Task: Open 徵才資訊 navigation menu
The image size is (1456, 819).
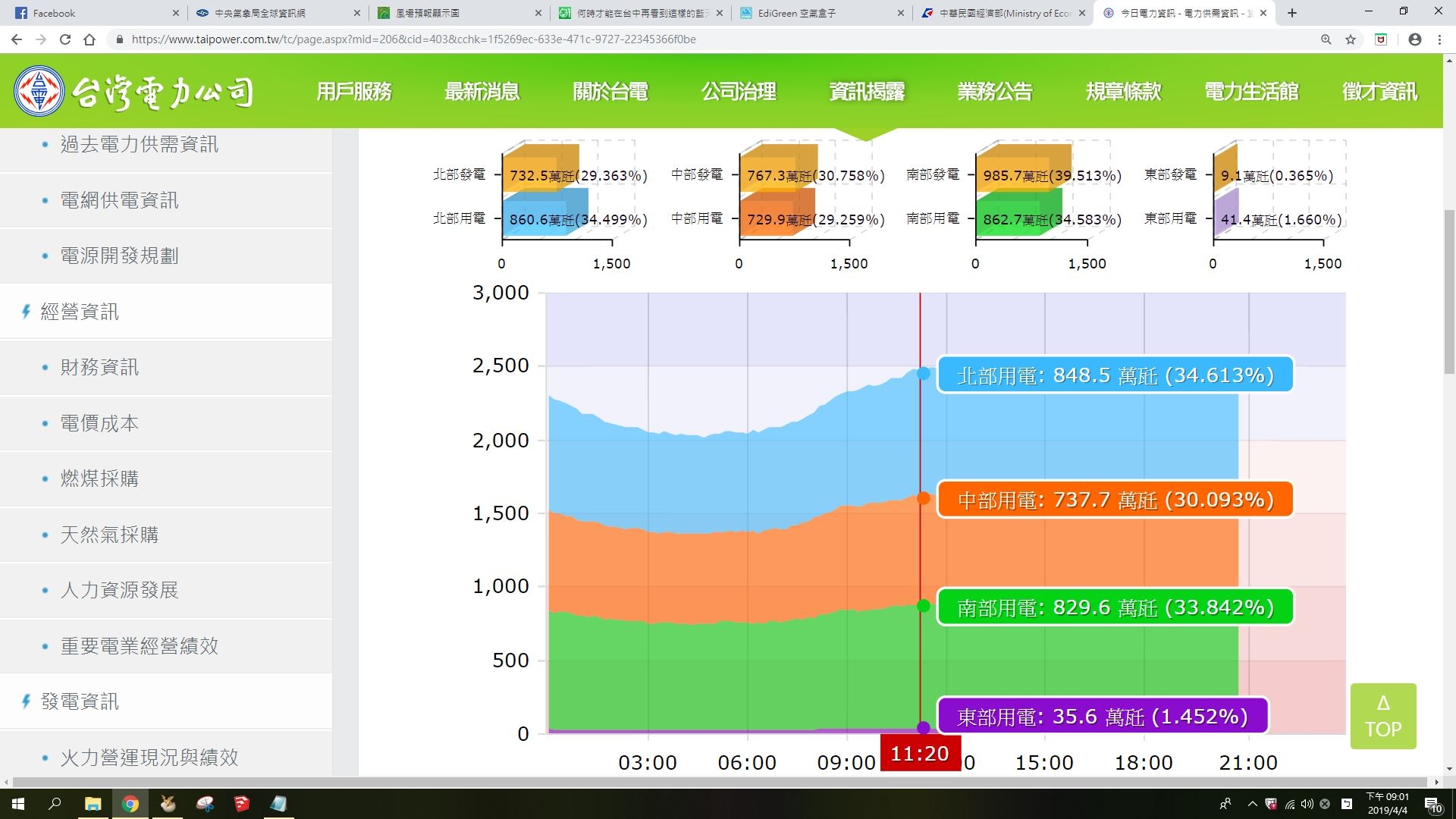Action: pyautogui.click(x=1379, y=92)
